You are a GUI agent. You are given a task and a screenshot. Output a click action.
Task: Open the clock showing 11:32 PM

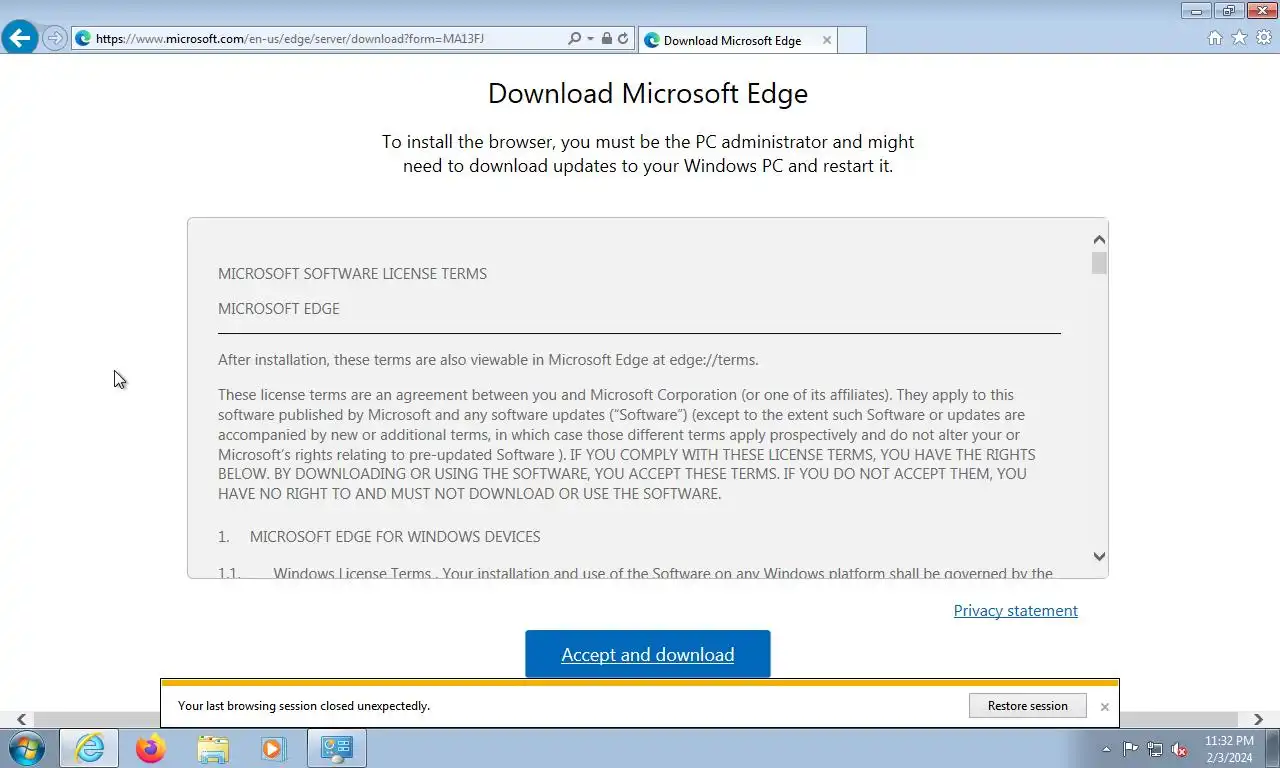(1228, 749)
